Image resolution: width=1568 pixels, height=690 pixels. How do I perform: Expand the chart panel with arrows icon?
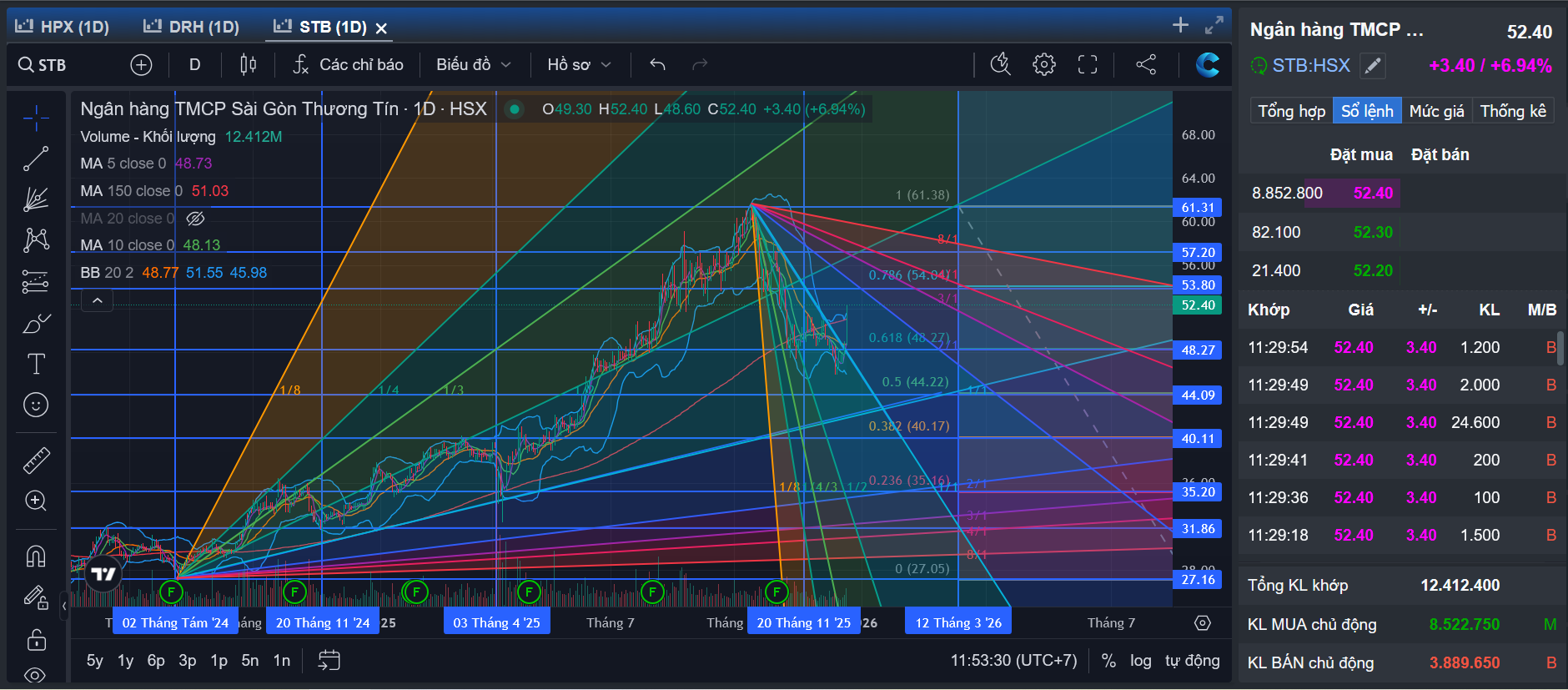1214,25
